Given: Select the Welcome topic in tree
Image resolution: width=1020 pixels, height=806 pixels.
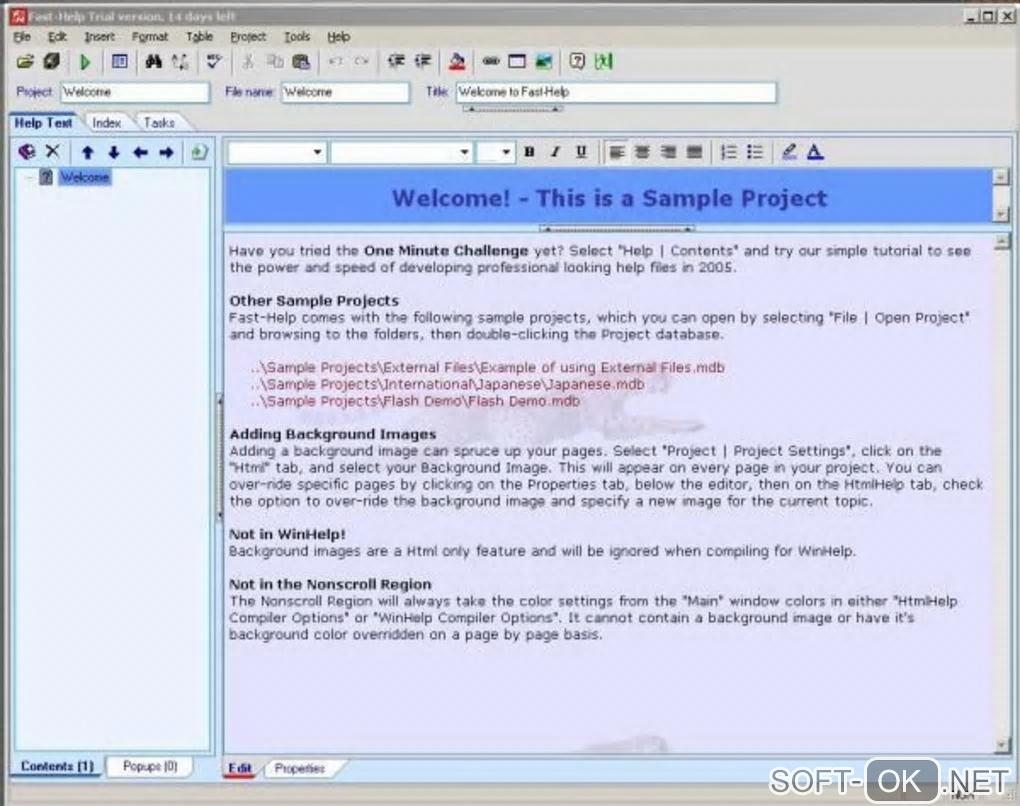Looking at the screenshot, I should click(x=85, y=178).
